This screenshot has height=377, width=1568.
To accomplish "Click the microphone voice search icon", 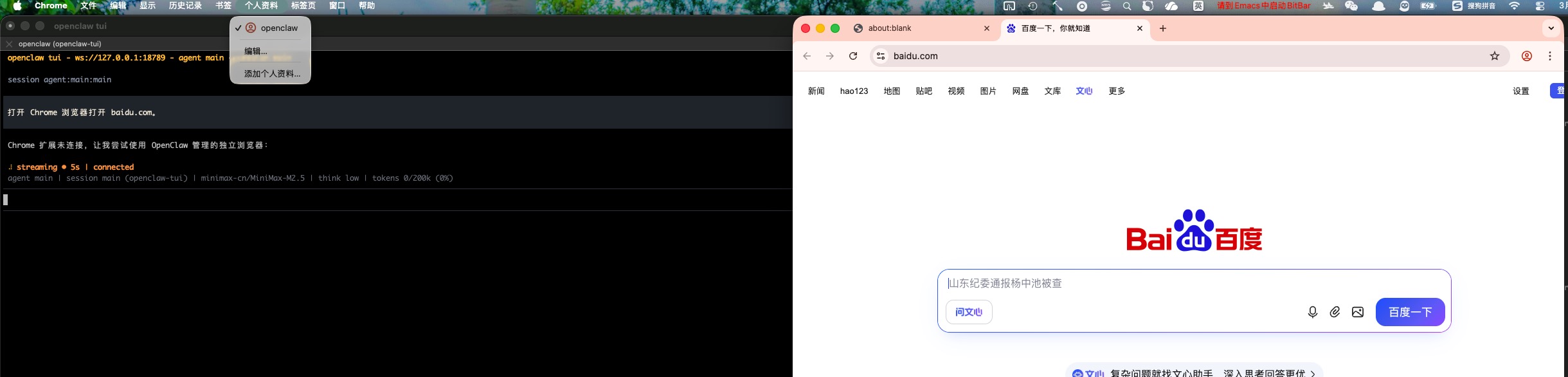I will 1312,312.
